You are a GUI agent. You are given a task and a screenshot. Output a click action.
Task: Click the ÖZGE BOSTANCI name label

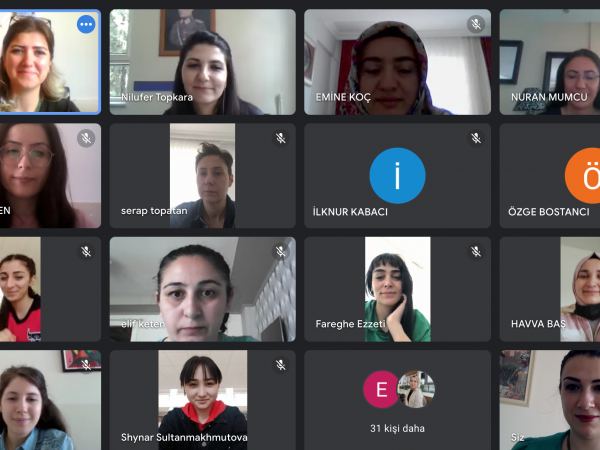(x=549, y=212)
